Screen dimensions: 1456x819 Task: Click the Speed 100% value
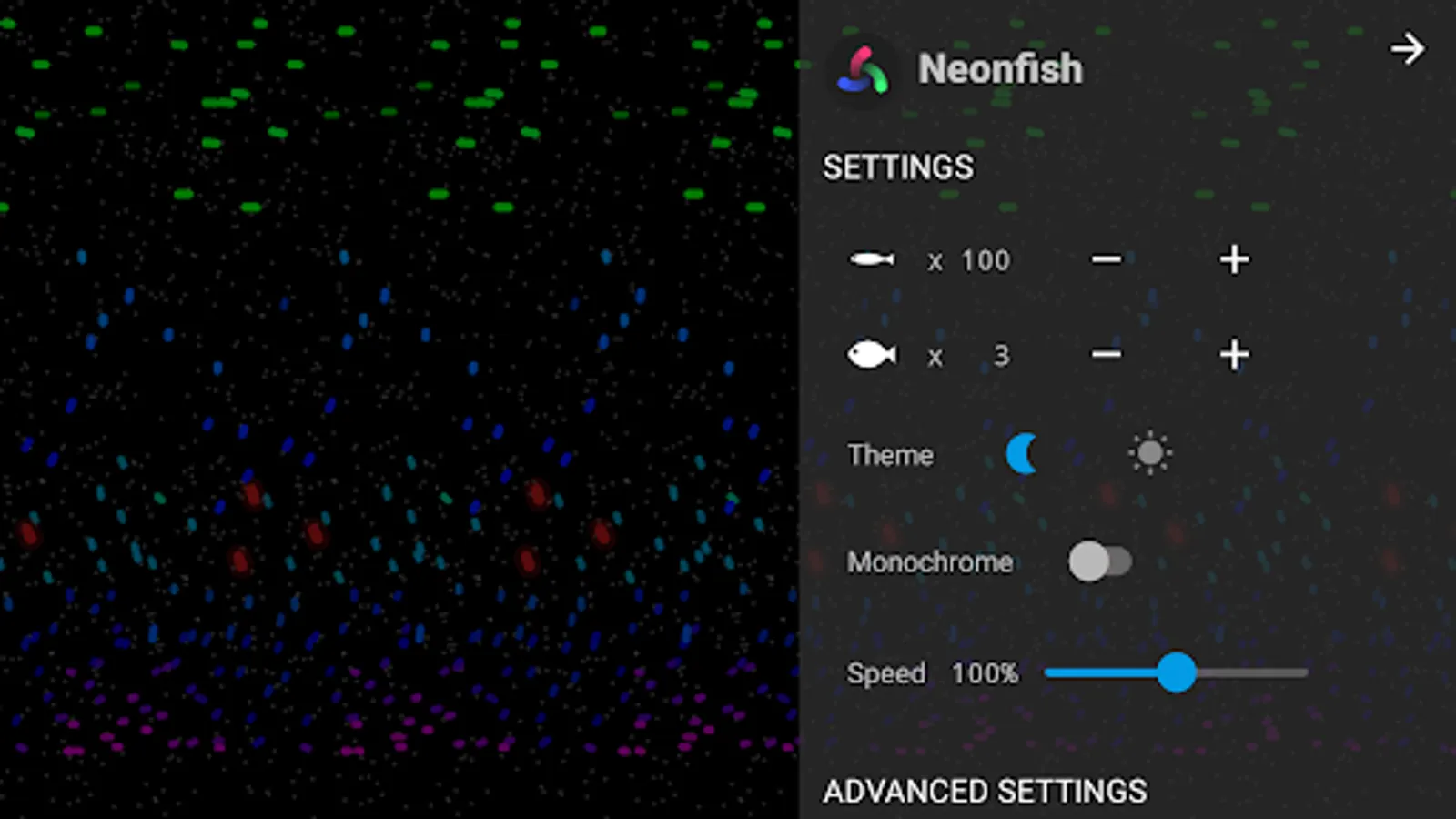[985, 673]
